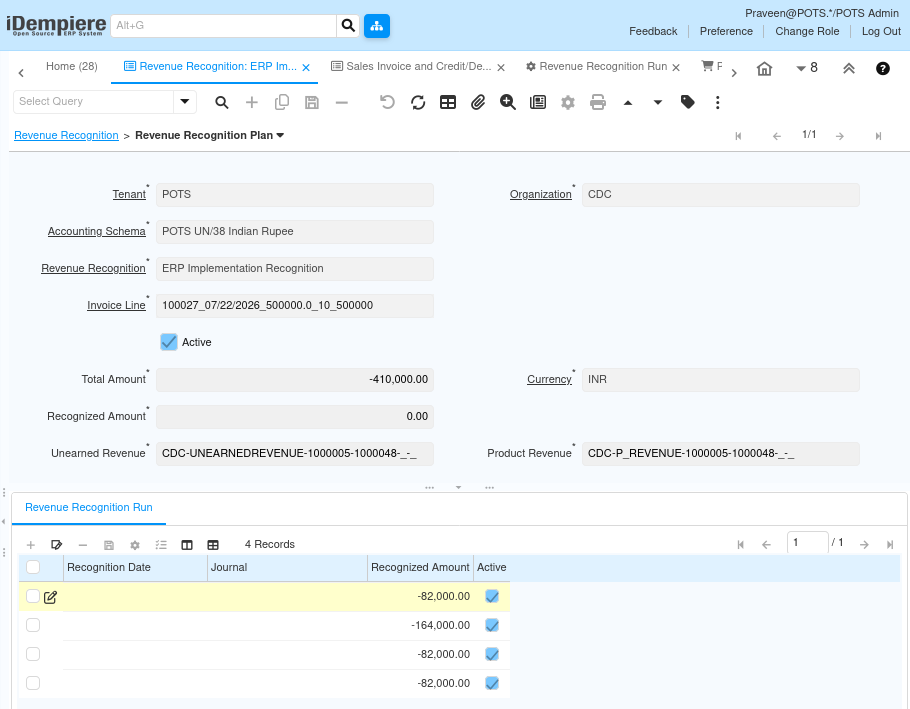Open Preference link
Image resolution: width=910 pixels, height=709 pixels.
(726, 31)
